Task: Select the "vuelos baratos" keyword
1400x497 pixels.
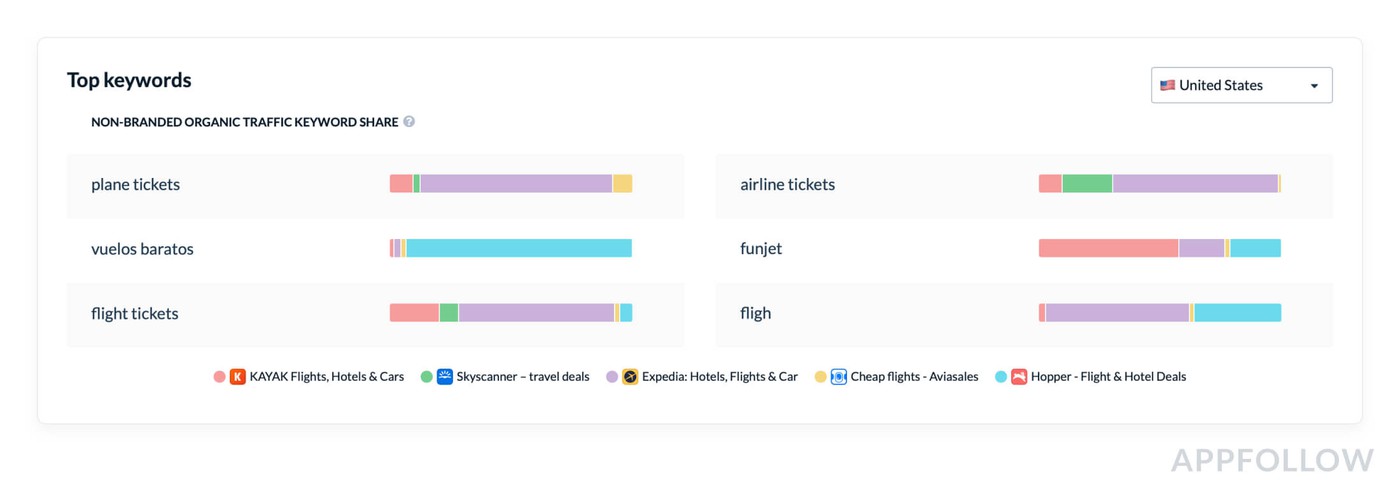Action: (x=142, y=249)
